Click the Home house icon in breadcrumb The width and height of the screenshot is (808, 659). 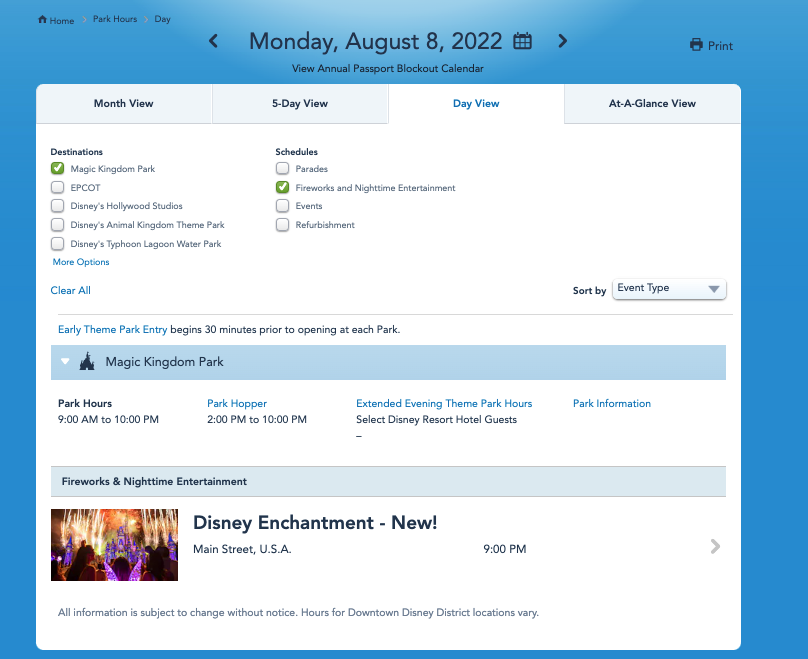42,20
